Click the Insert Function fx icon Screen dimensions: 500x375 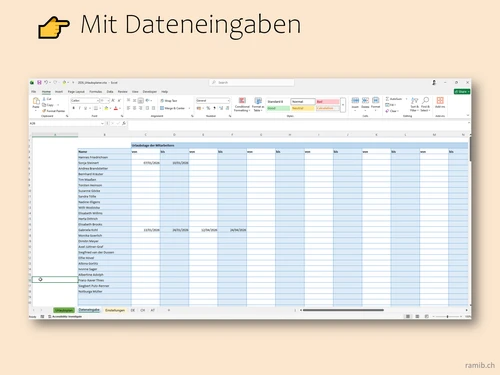click(124, 123)
